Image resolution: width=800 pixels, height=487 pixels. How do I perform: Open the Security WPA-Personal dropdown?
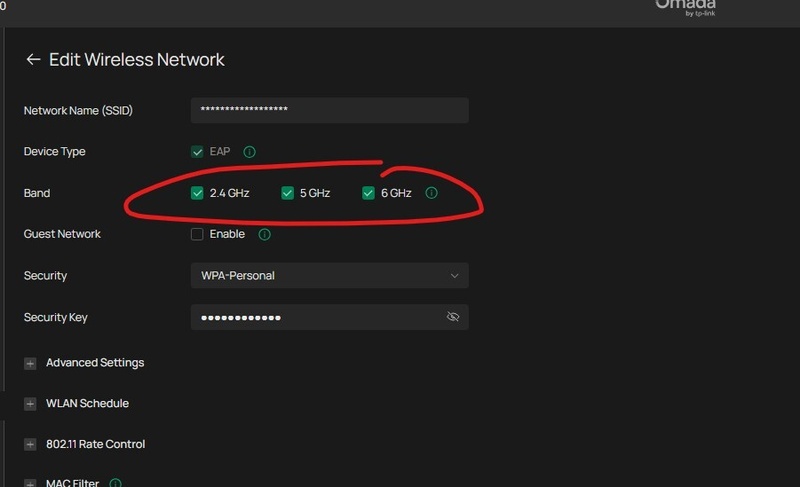(x=330, y=275)
